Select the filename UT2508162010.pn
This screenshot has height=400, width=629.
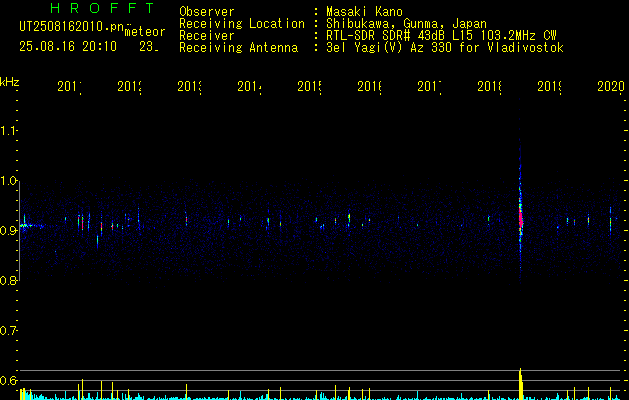(71, 27)
